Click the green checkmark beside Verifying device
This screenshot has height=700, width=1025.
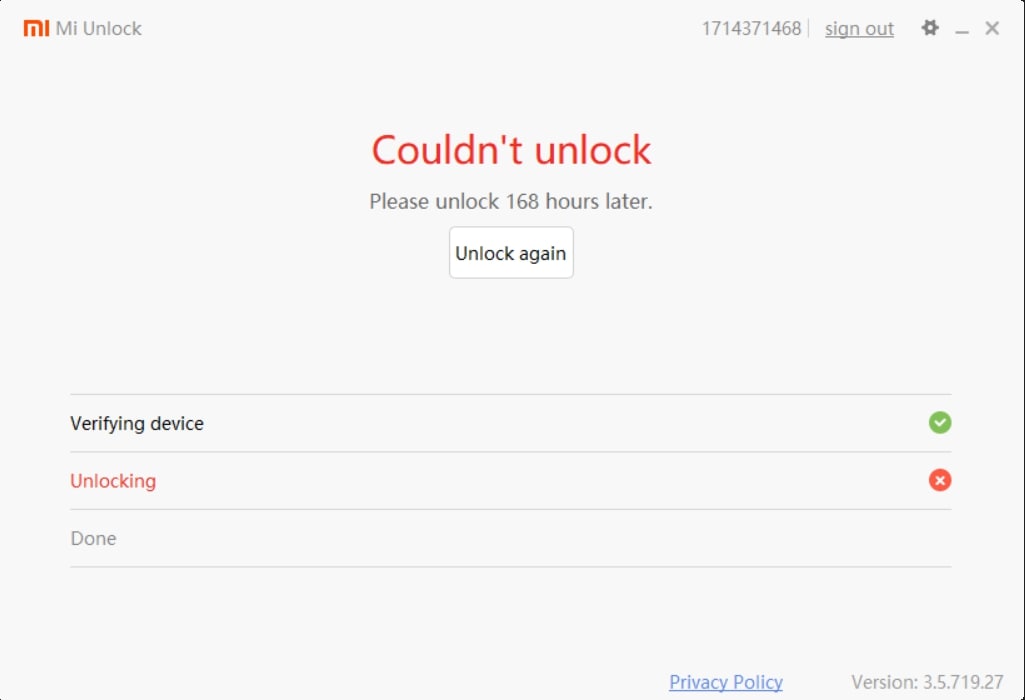coord(939,423)
